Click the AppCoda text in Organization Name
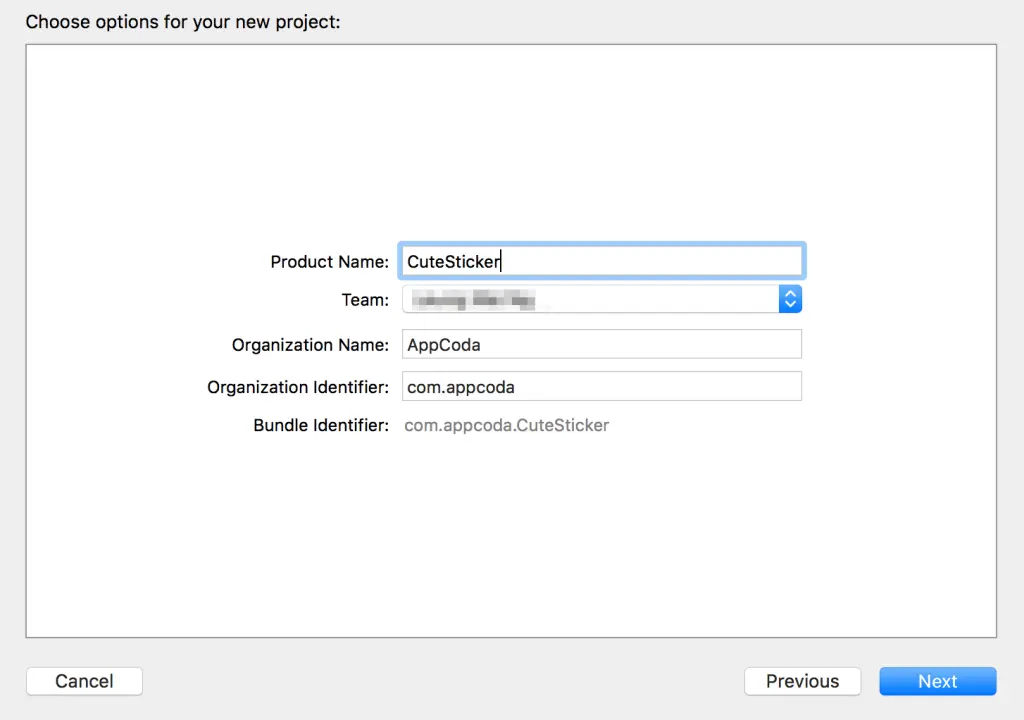Image resolution: width=1024 pixels, height=720 pixels. [444, 344]
